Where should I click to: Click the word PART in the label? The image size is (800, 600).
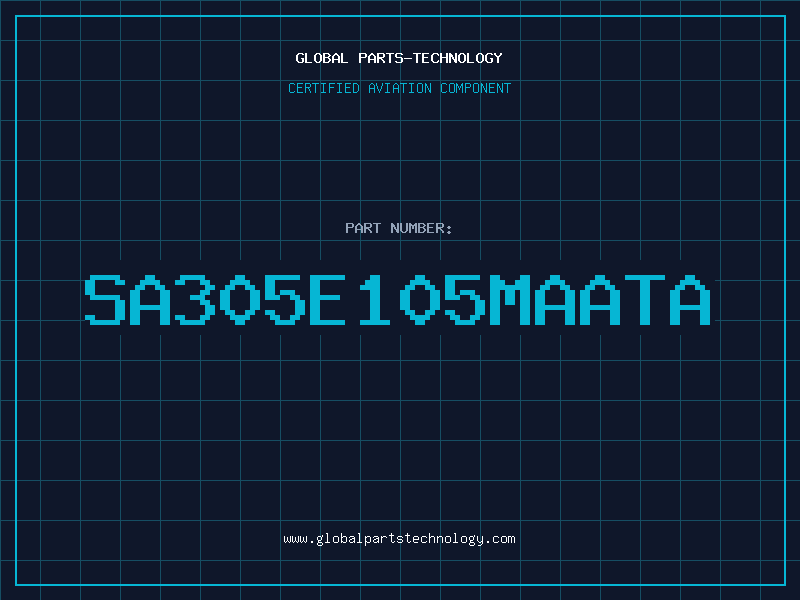pos(363,229)
